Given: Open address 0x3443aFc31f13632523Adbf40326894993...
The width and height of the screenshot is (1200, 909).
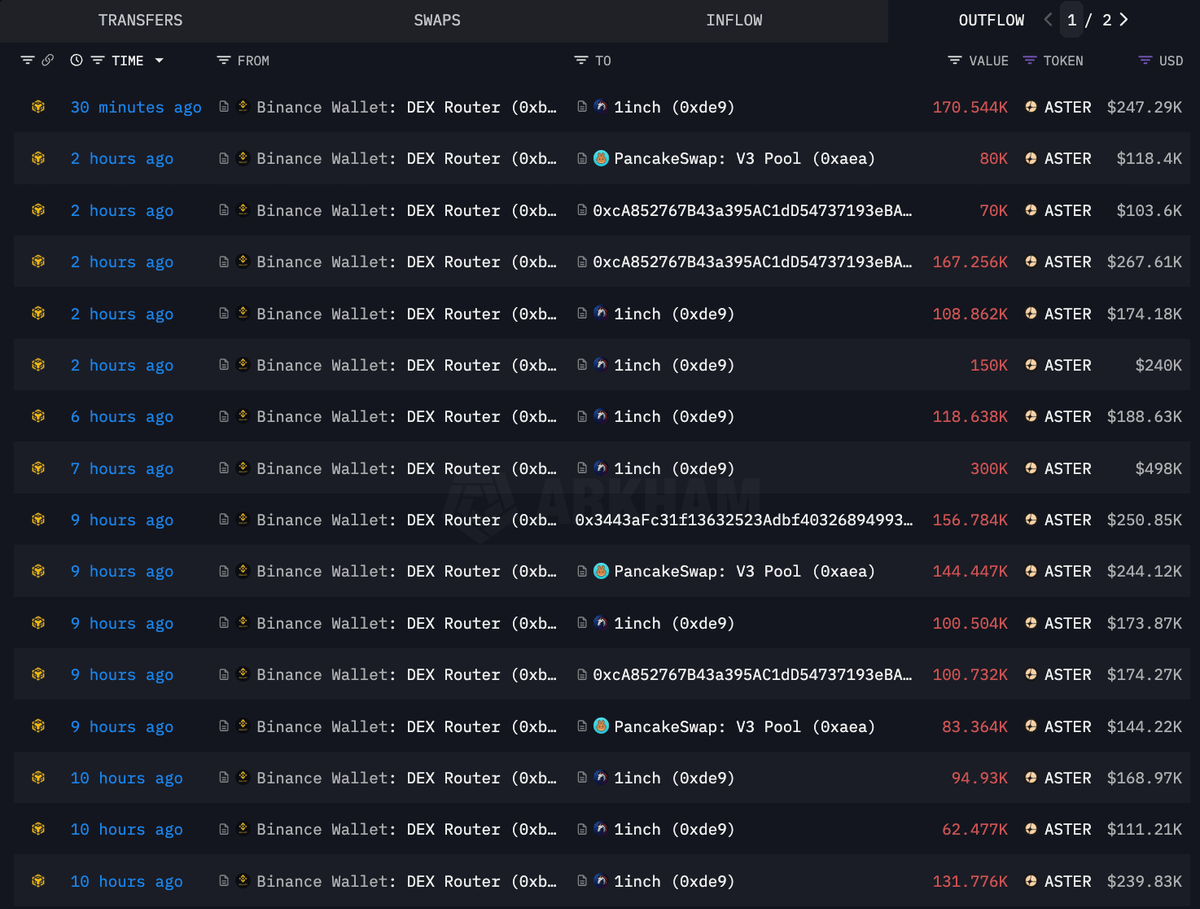Looking at the screenshot, I should click(x=744, y=520).
